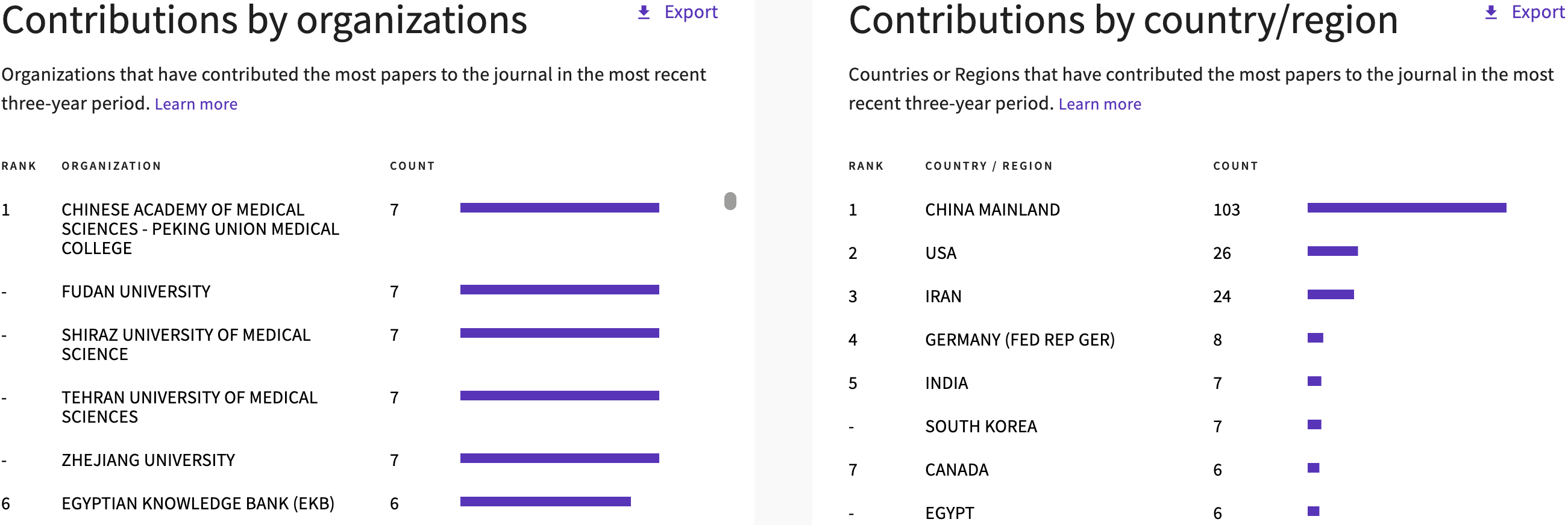Click the Country / Region column header
The width and height of the screenshot is (1568, 525).
click(988, 166)
